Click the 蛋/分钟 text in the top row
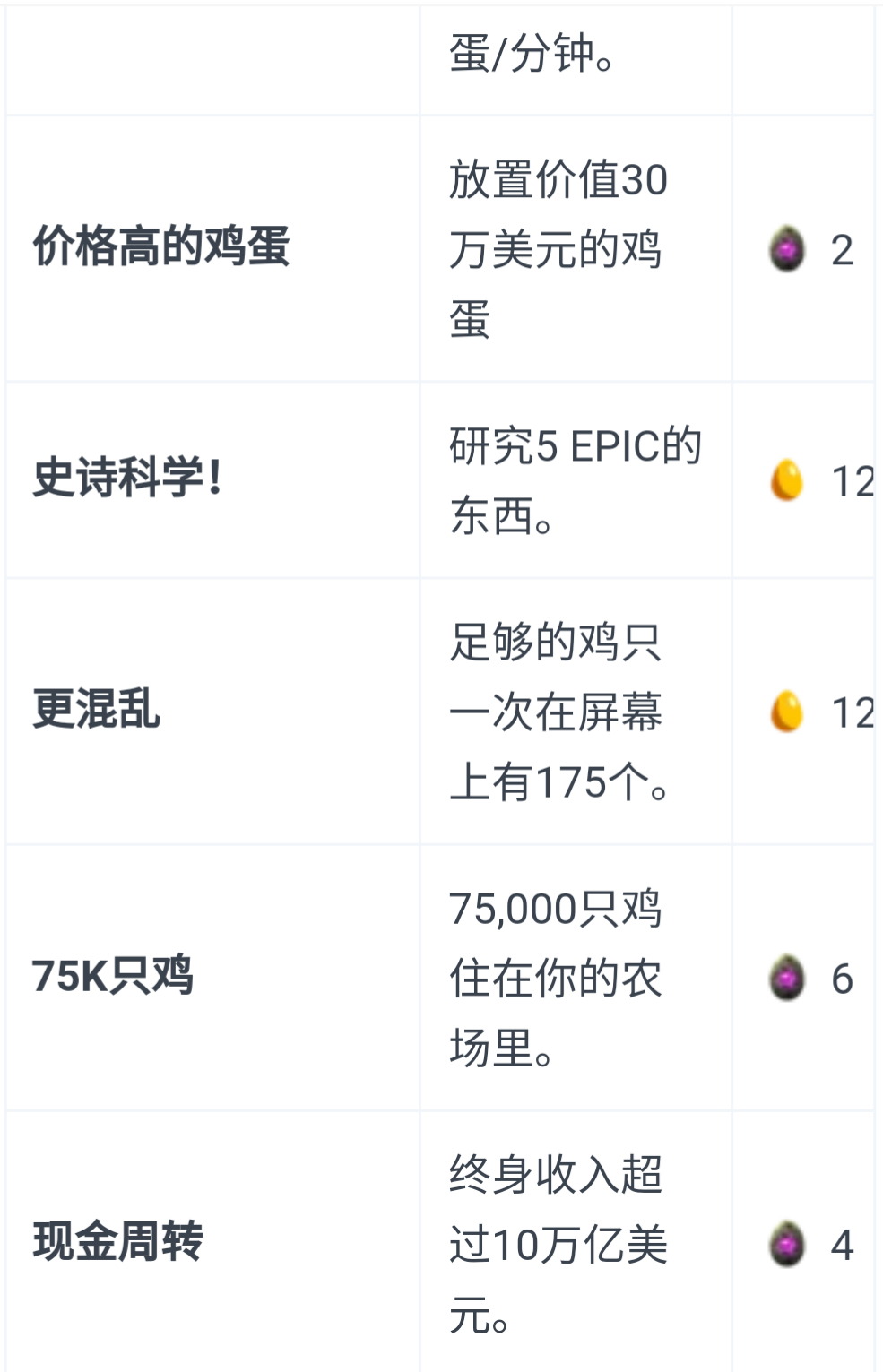883x1372 pixels. click(x=532, y=54)
